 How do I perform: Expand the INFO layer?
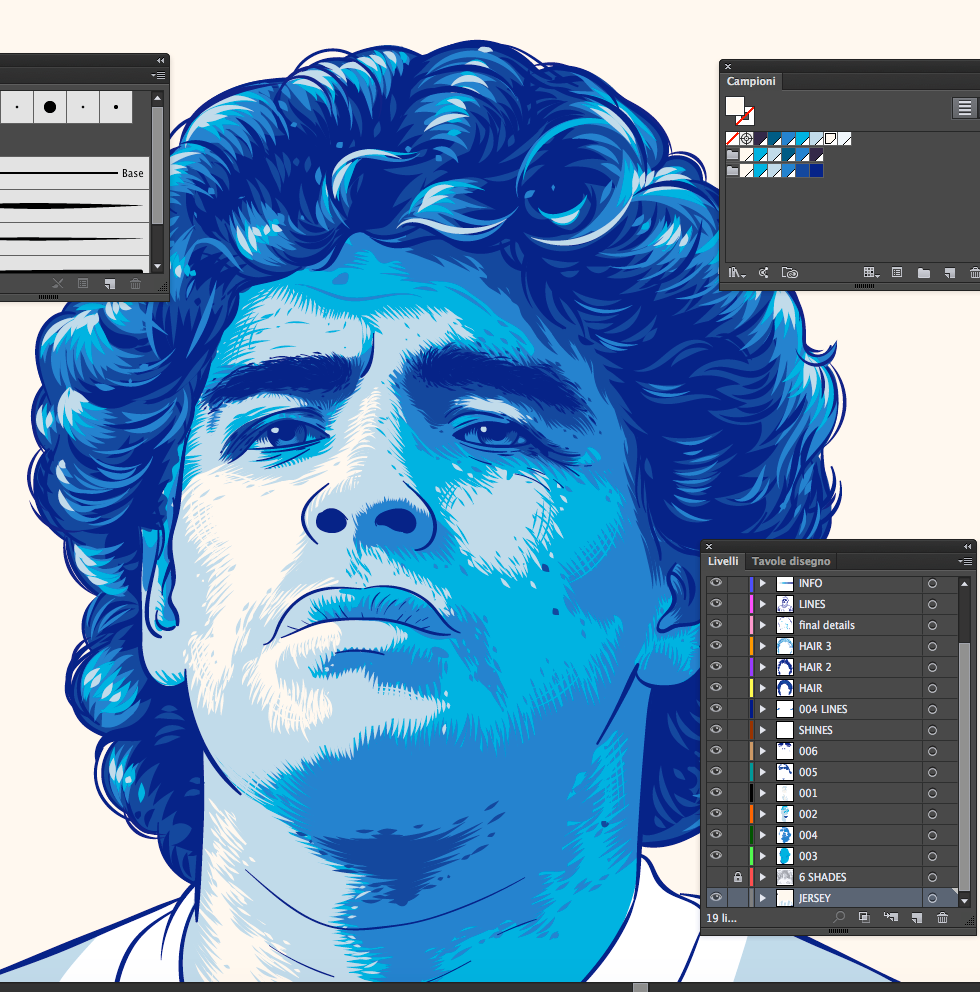(763, 583)
